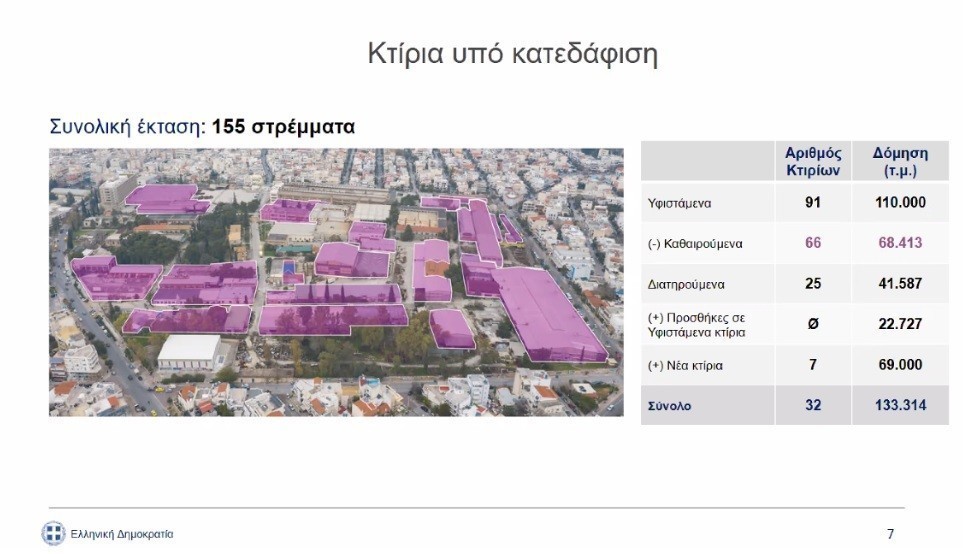Image resolution: width=963 pixels, height=554 pixels.
Task: Click the 'Ελληνική Δημοκρατία' footer text
Action: [121, 535]
